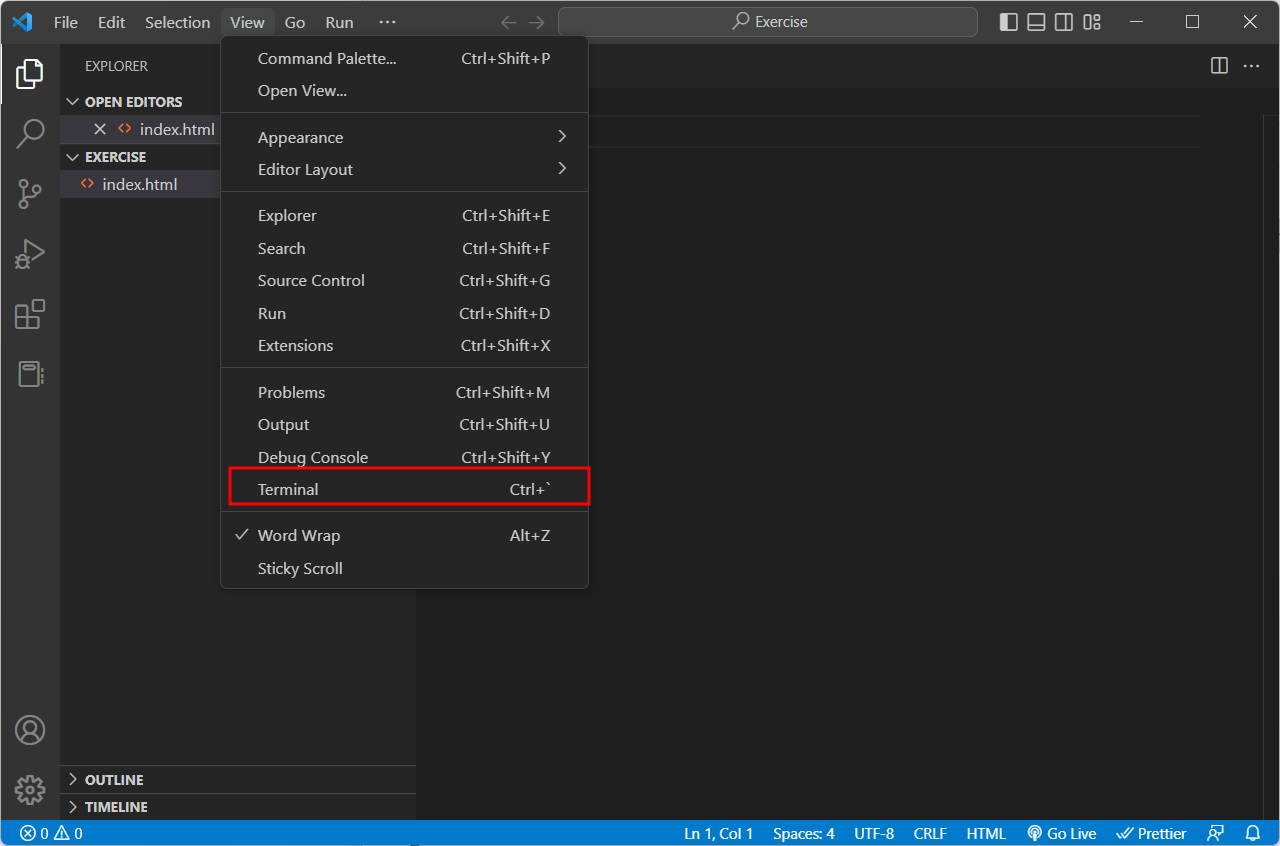Viewport: 1280px width, 846px height.
Task: Click the notebook icon in the activity bar
Action: [30, 374]
